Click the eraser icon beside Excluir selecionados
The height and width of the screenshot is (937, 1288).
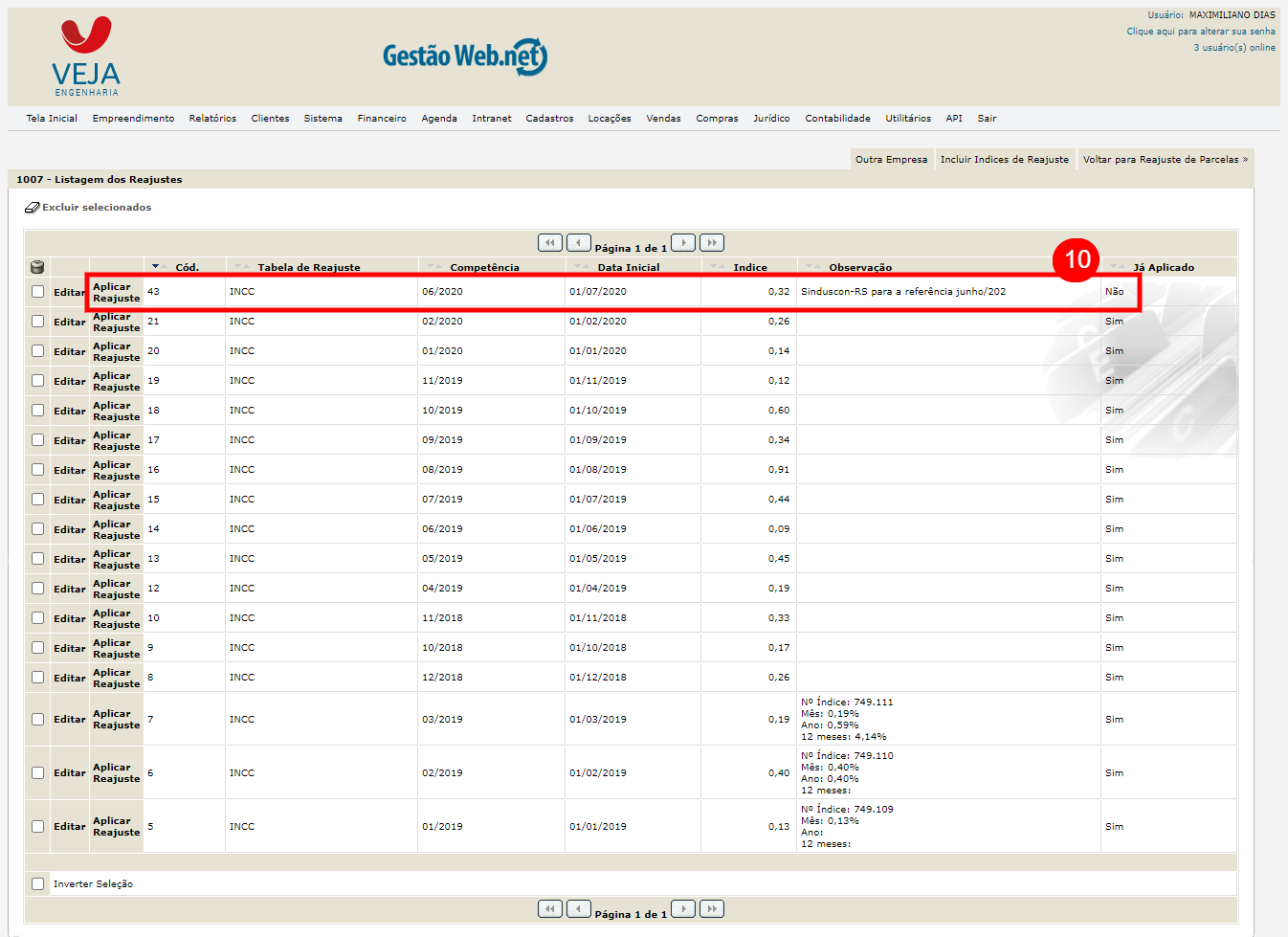click(32, 208)
